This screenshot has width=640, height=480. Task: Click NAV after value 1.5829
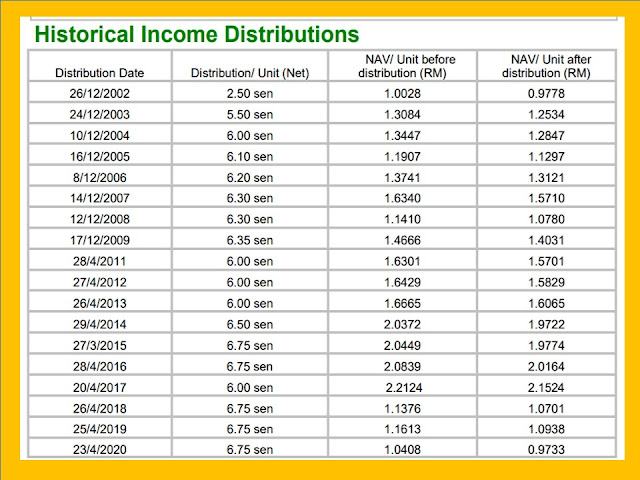(x=547, y=282)
